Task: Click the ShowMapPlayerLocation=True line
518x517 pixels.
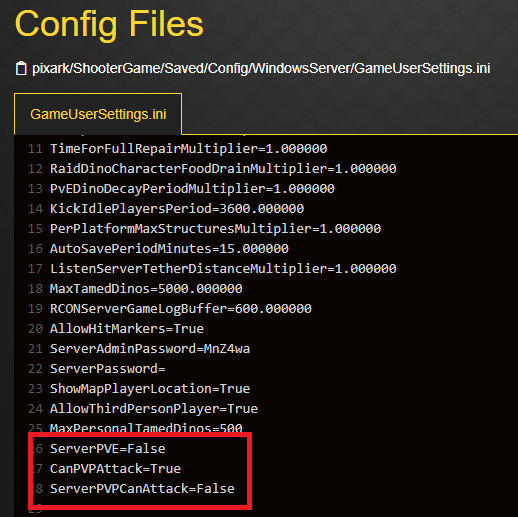Action: pyautogui.click(x=150, y=389)
